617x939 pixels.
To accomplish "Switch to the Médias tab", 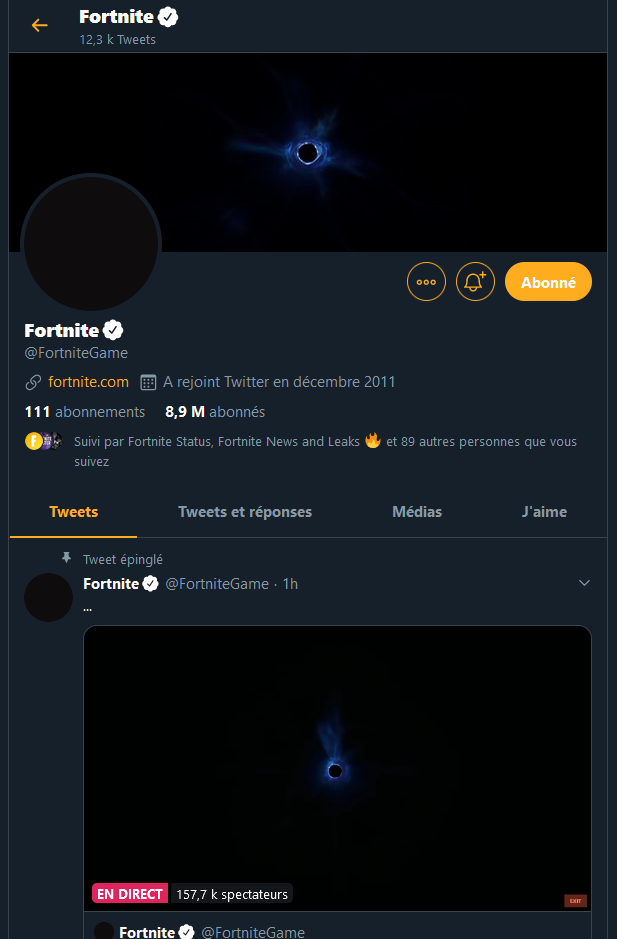I will point(417,511).
